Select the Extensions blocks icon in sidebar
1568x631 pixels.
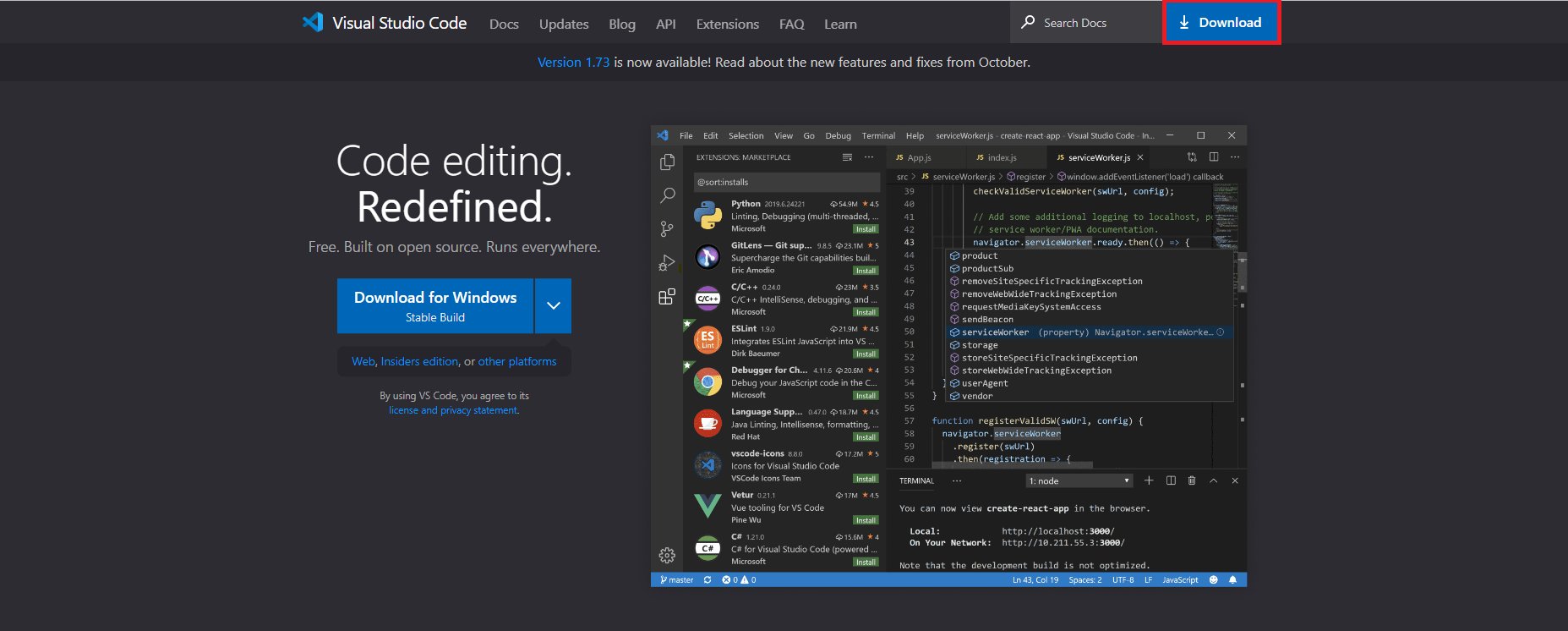point(667,297)
